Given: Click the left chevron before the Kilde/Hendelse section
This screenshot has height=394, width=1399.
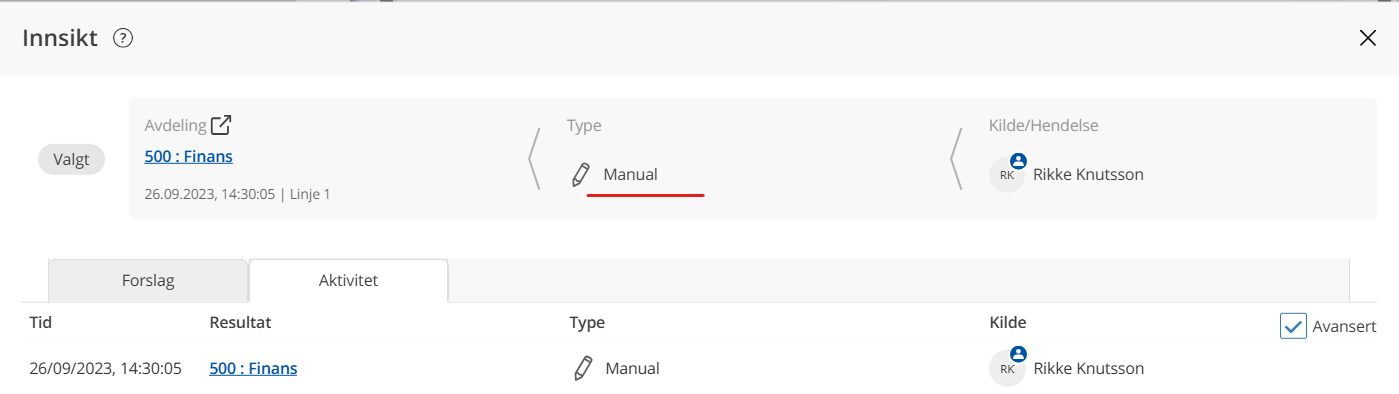Looking at the screenshot, I should (957, 158).
